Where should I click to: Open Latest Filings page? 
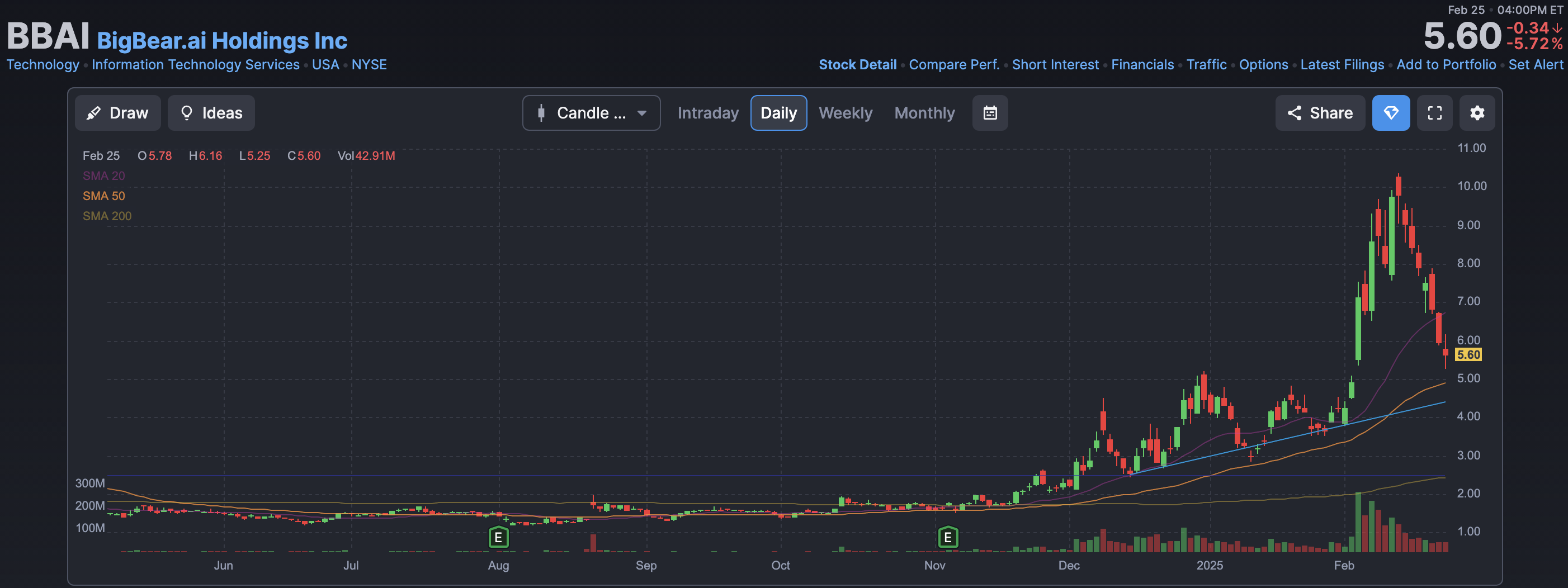tap(1342, 64)
